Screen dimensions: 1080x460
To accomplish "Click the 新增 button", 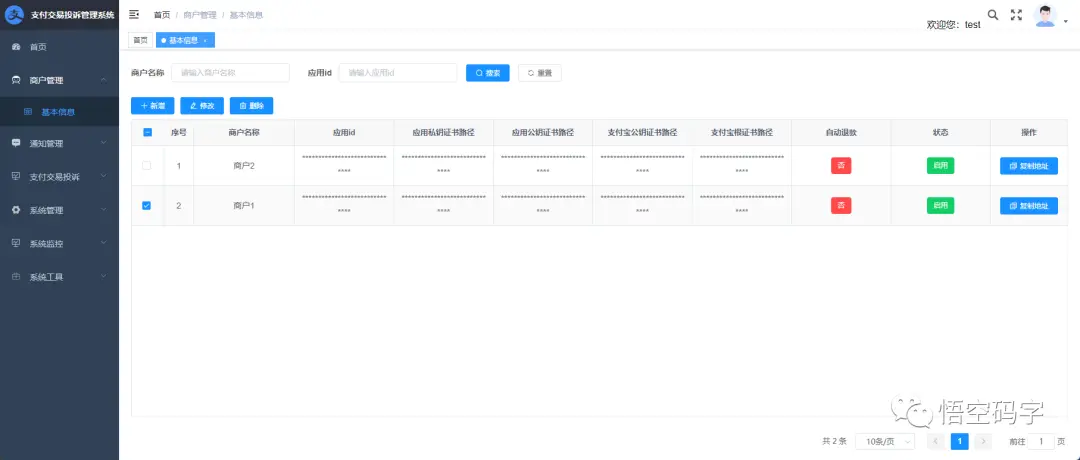I will pos(152,105).
